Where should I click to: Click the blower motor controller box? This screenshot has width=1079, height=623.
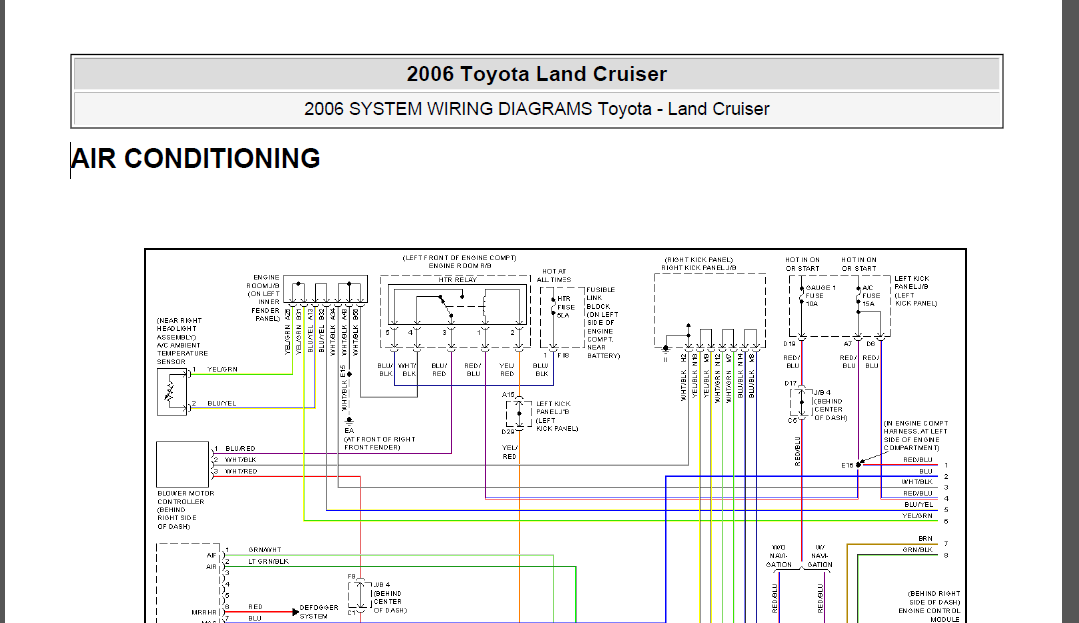coord(182,465)
